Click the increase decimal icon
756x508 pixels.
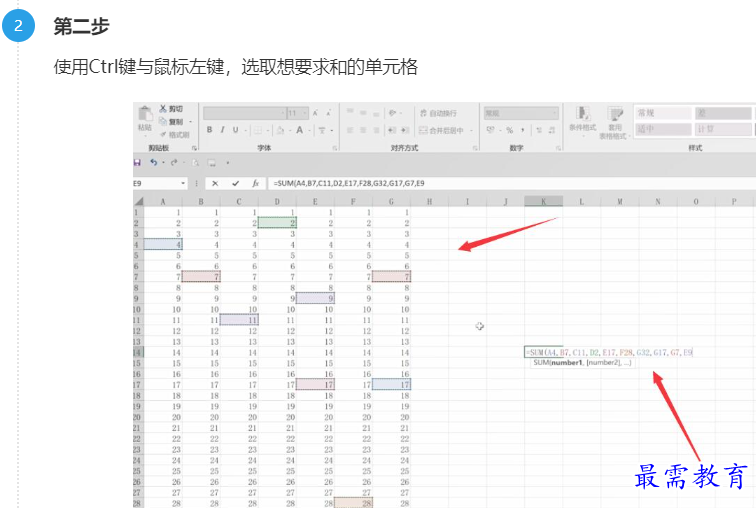539,130
